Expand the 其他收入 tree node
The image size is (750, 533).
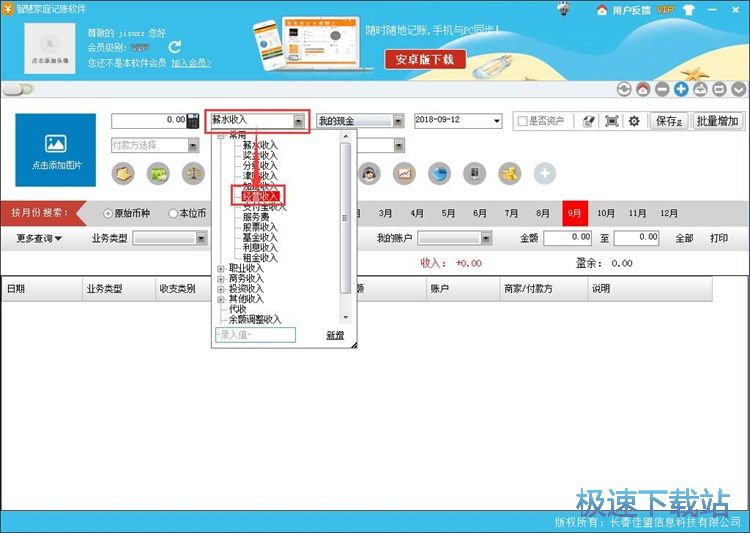(221, 300)
